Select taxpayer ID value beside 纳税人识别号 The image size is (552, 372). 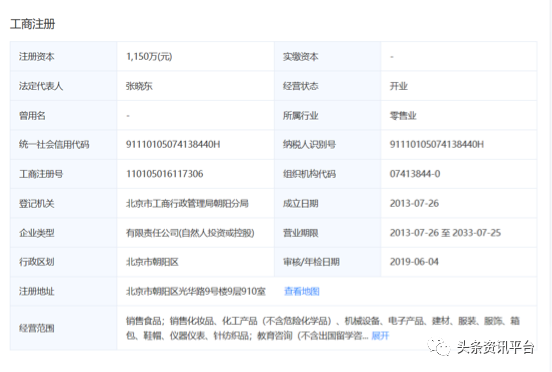[437, 145]
